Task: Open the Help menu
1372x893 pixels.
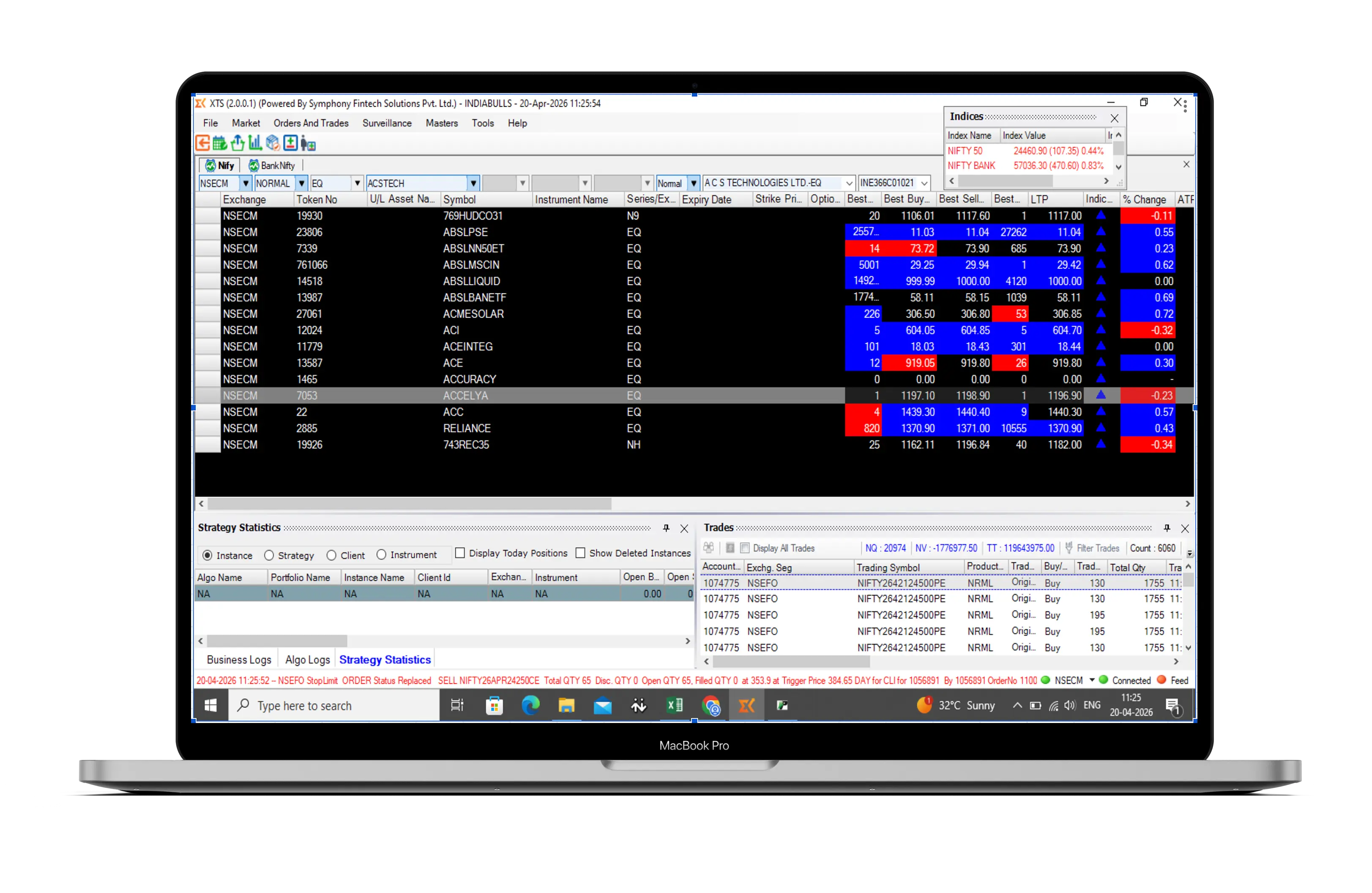Action: click(517, 123)
